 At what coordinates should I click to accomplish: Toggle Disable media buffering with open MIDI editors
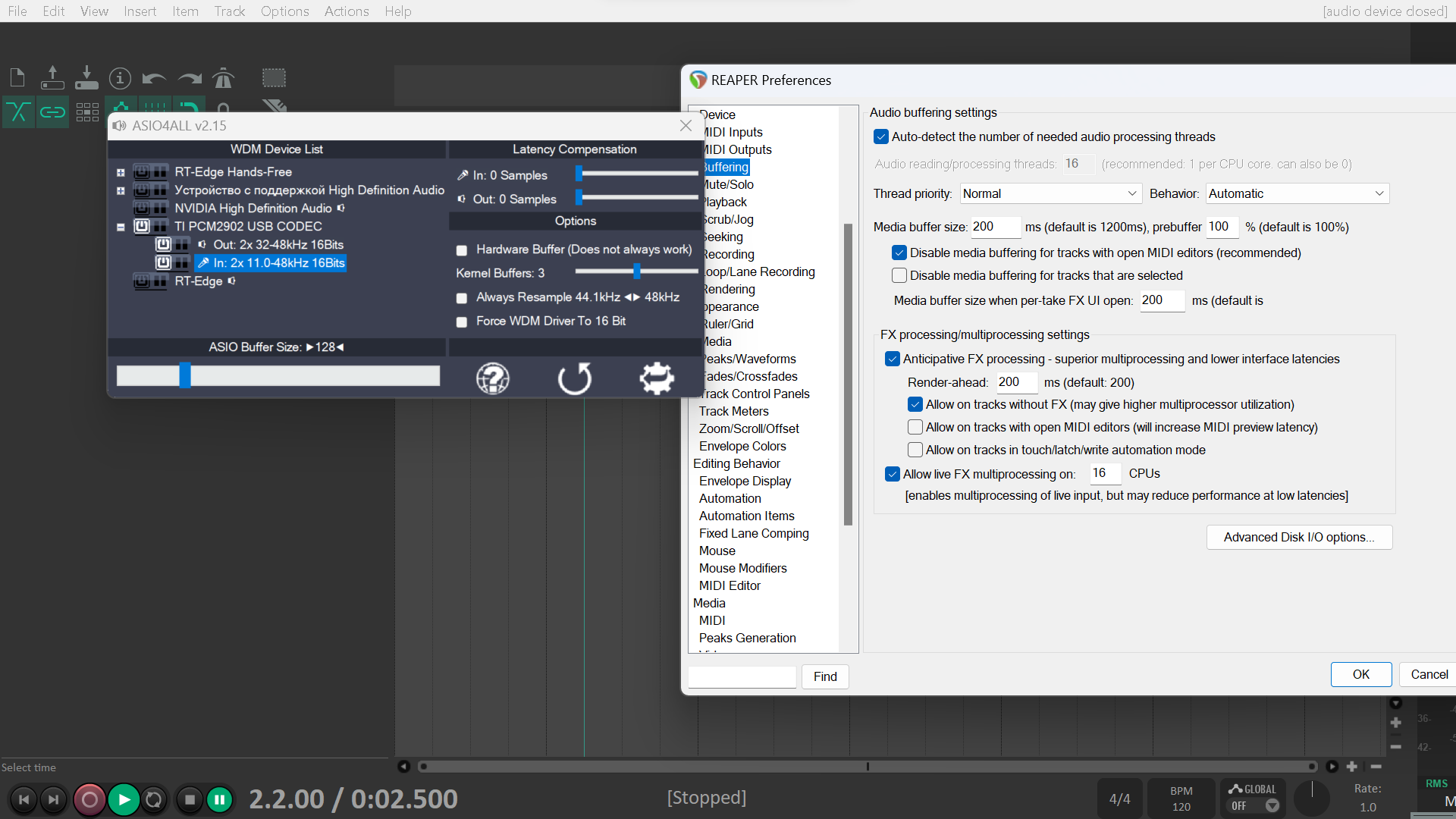point(899,253)
